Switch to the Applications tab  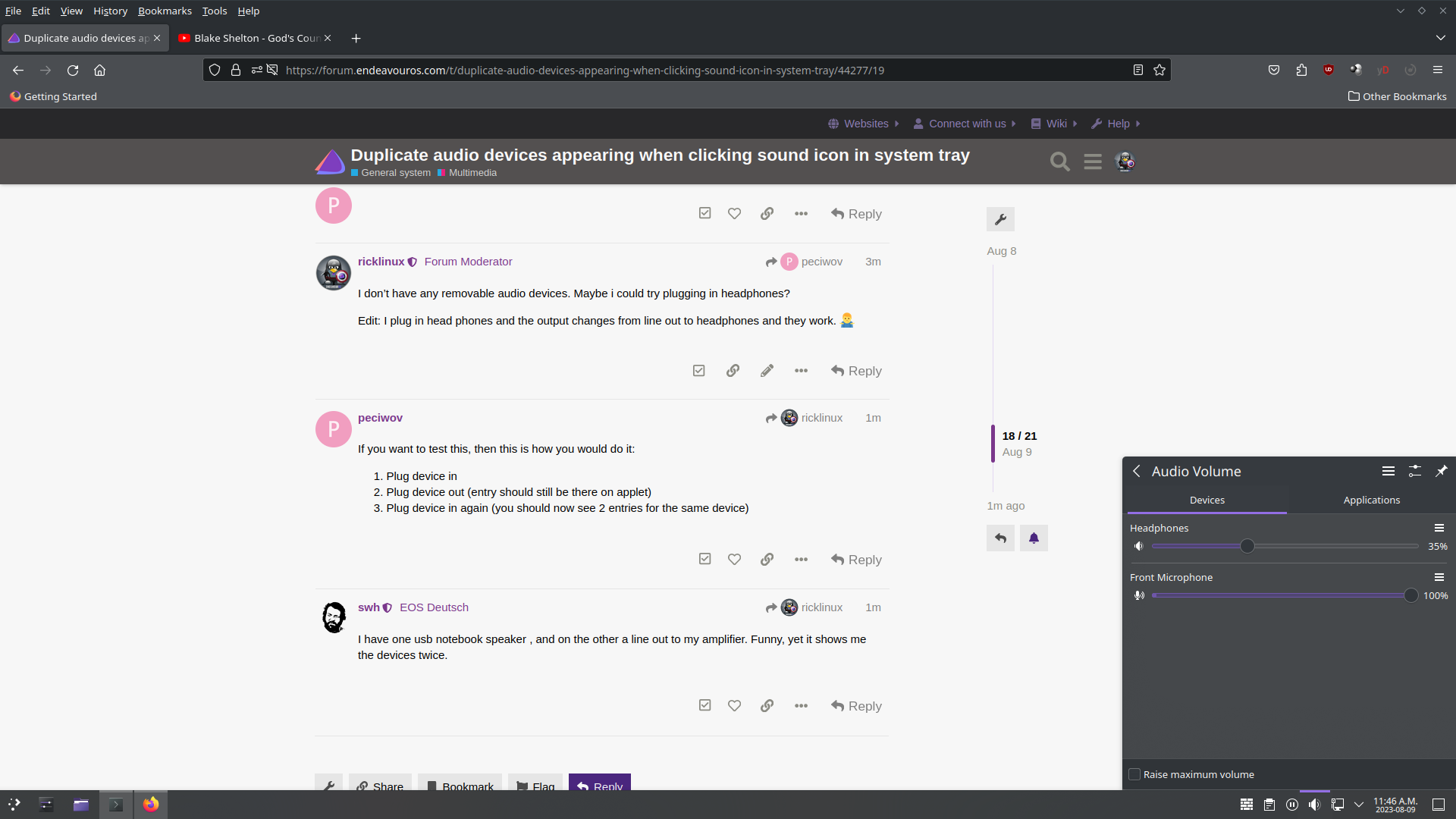pyautogui.click(x=1371, y=500)
